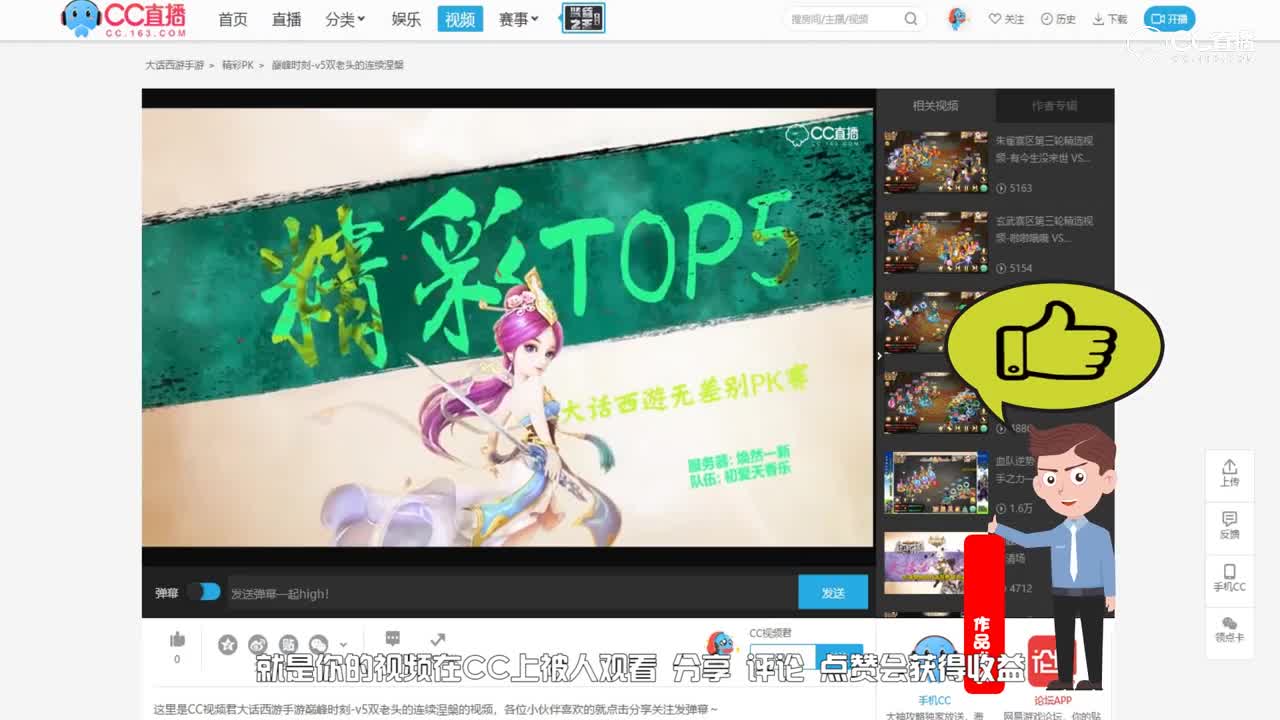The height and width of the screenshot is (720, 1280).
Task: Share to Weibo icon
Action: pyautogui.click(x=258, y=645)
